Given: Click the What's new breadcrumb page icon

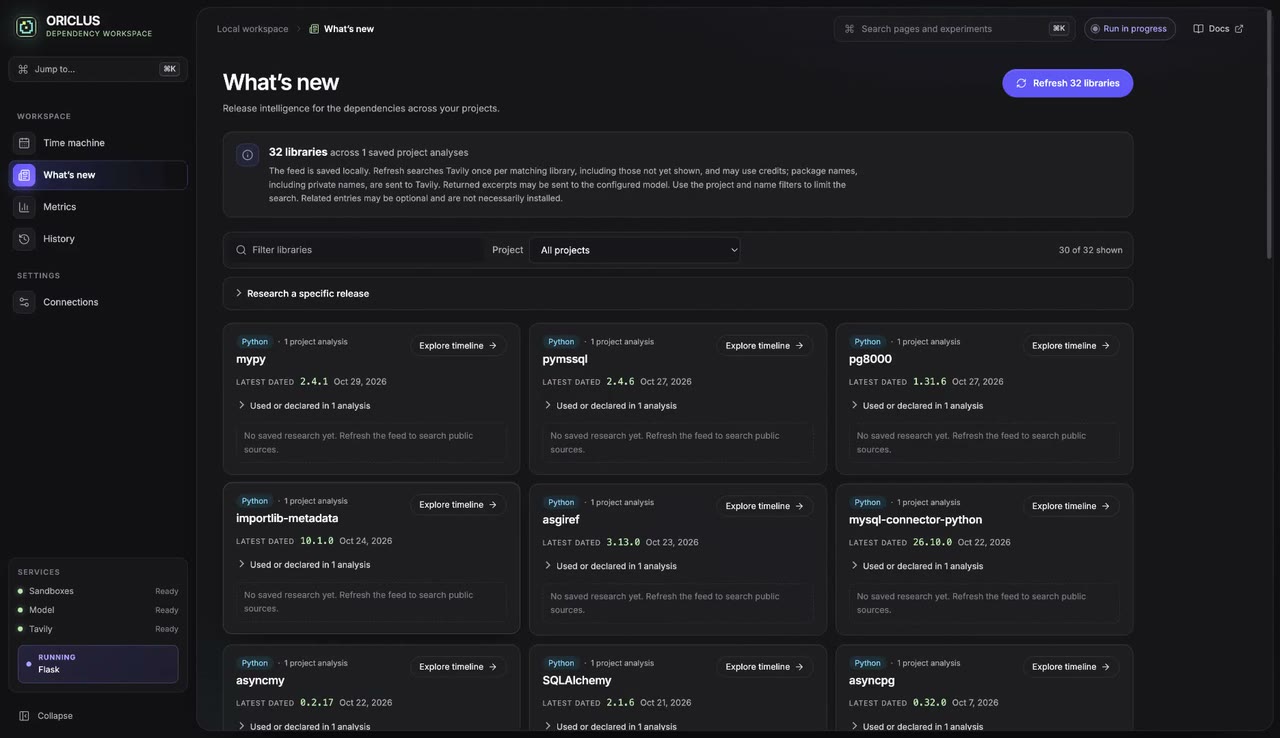Looking at the screenshot, I should [x=314, y=29].
